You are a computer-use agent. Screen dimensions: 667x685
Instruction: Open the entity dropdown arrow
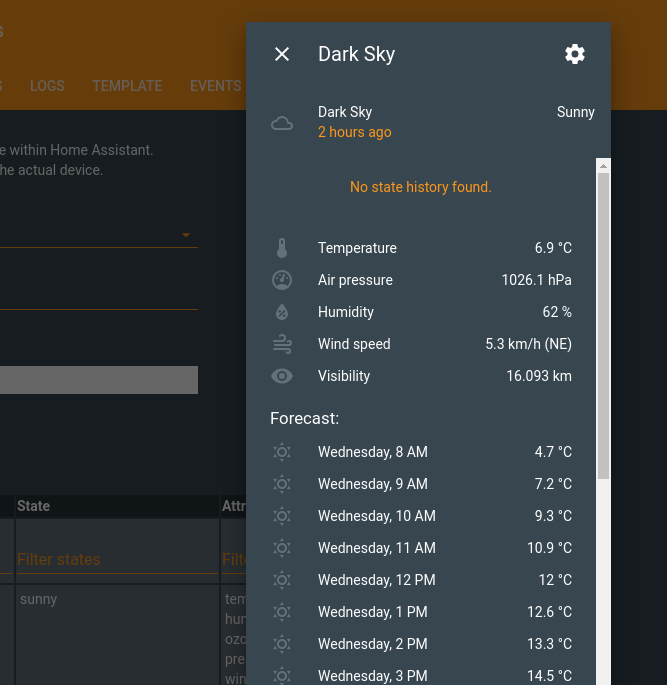[186, 235]
